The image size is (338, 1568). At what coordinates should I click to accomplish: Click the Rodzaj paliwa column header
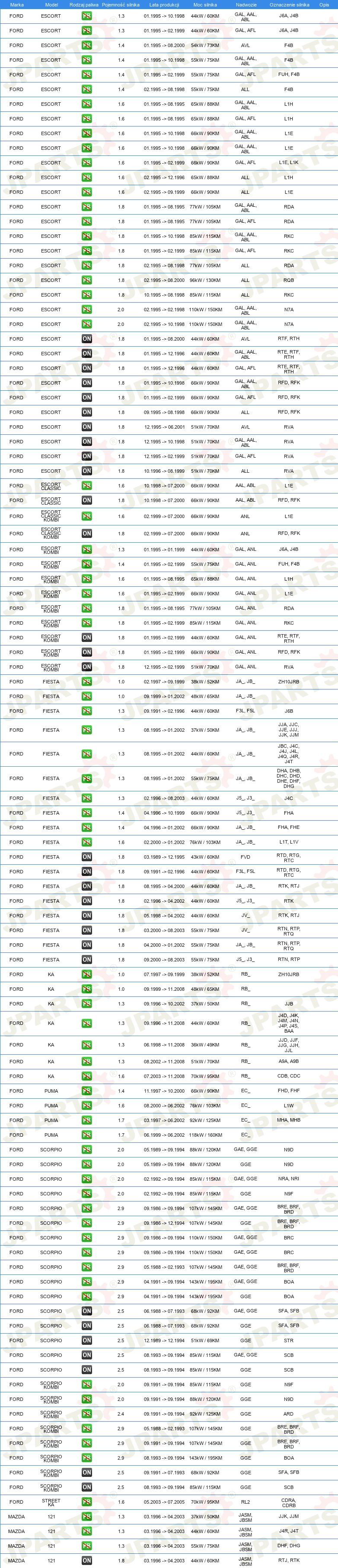[84, 4]
